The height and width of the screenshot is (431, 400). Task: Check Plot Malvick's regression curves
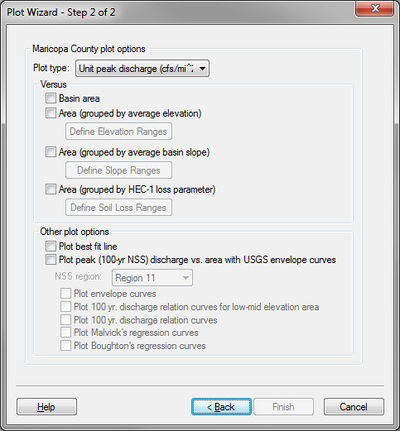[x=65, y=332]
